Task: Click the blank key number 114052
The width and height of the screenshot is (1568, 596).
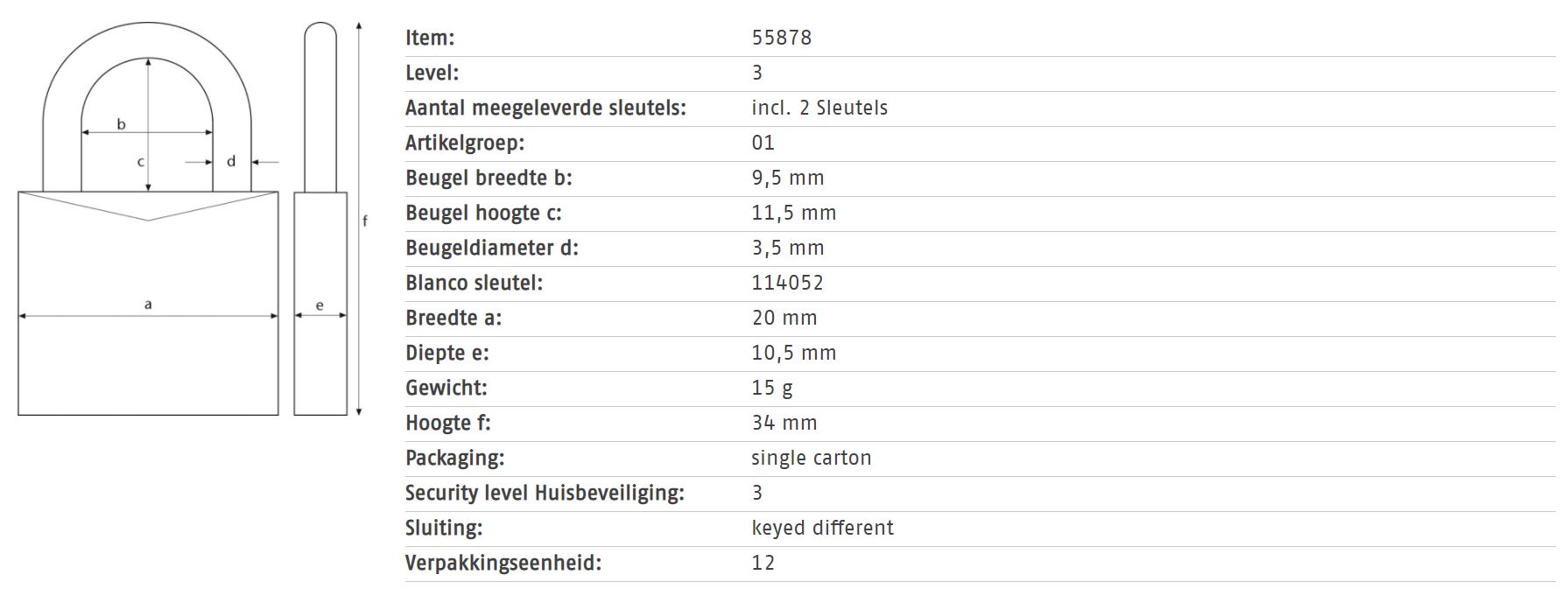Action: 788,283
